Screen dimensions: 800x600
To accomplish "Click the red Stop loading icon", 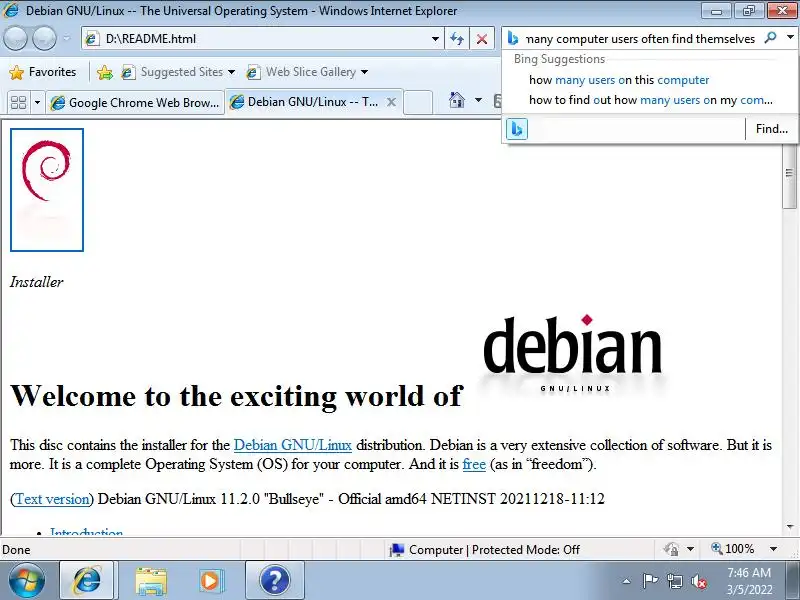I will tap(481, 39).
